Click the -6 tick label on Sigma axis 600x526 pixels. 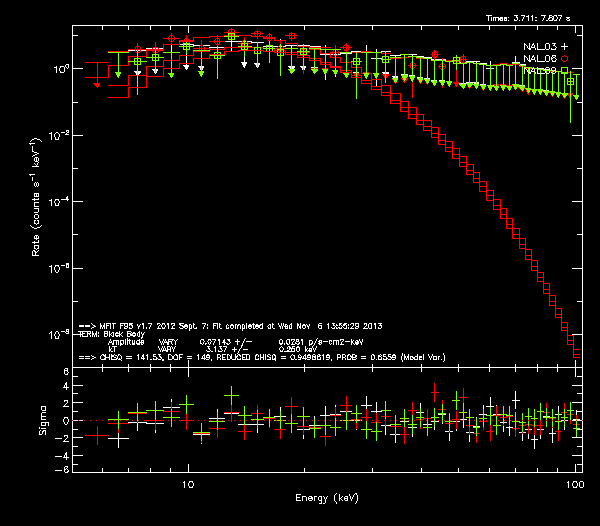pos(64,469)
